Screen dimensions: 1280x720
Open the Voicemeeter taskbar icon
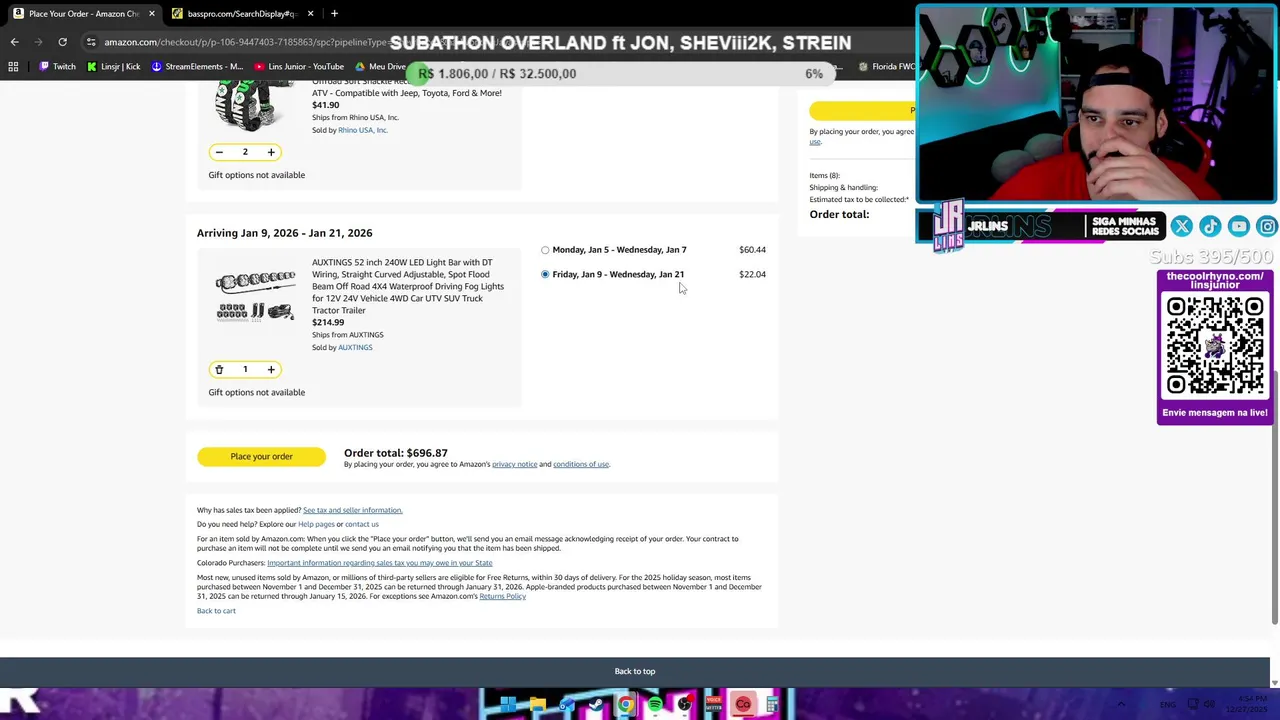[x=714, y=705]
